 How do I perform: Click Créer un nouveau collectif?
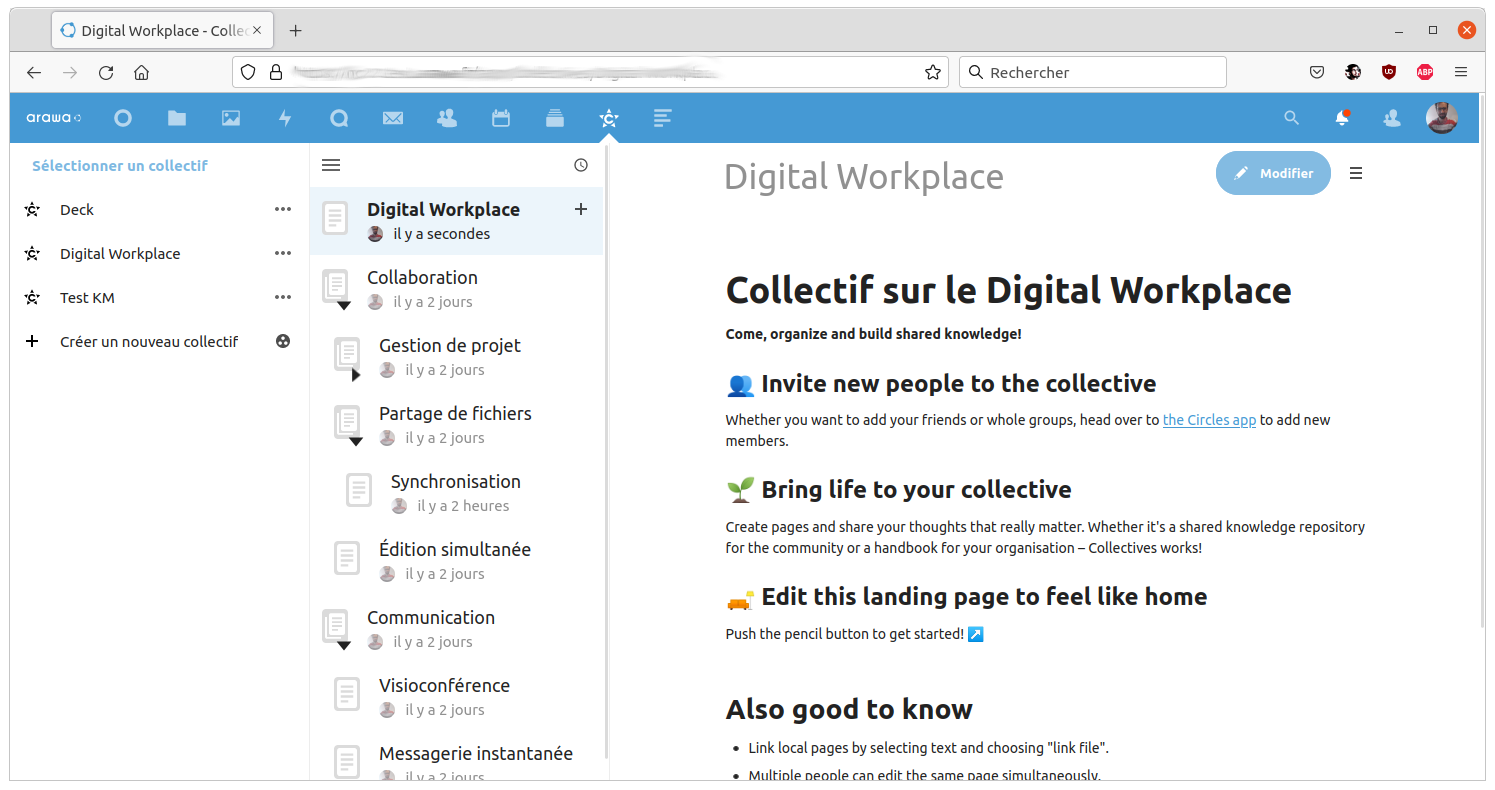[149, 342]
